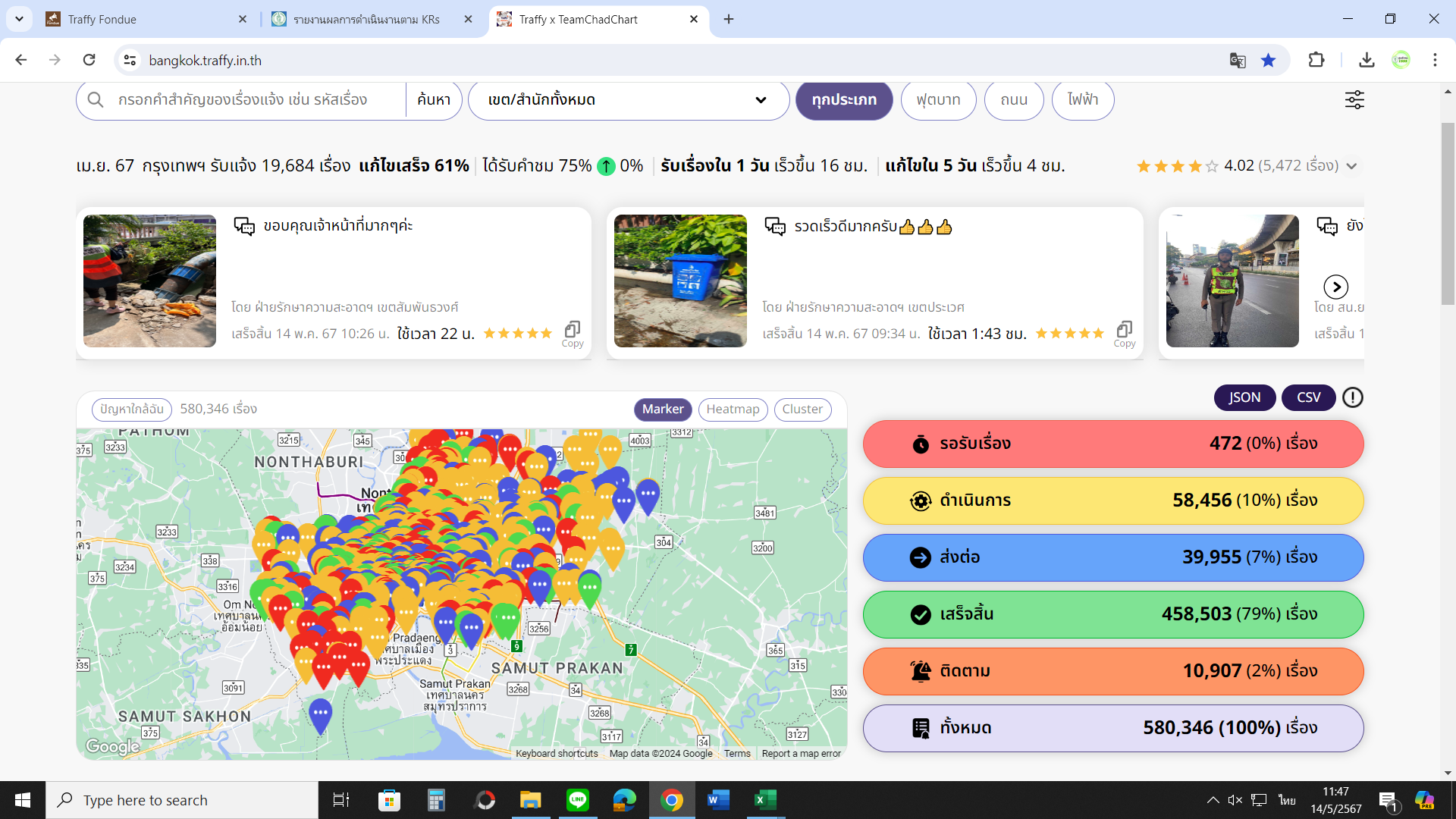Open the เขต/สำนักทั้งหมด district dropdown

pos(628,100)
